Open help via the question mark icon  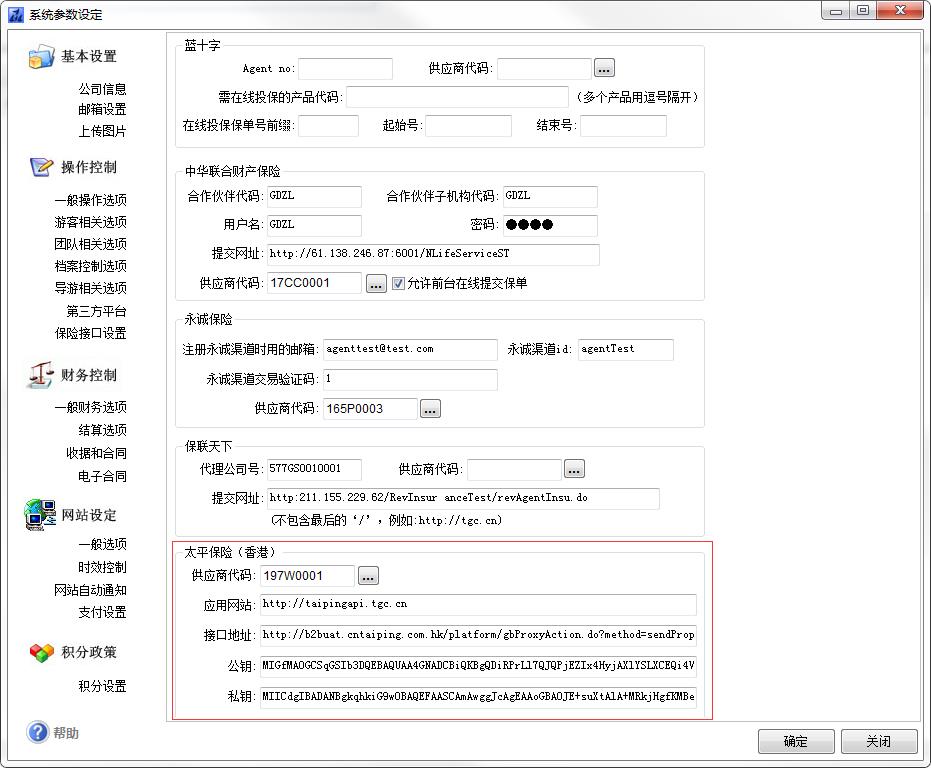(38, 733)
